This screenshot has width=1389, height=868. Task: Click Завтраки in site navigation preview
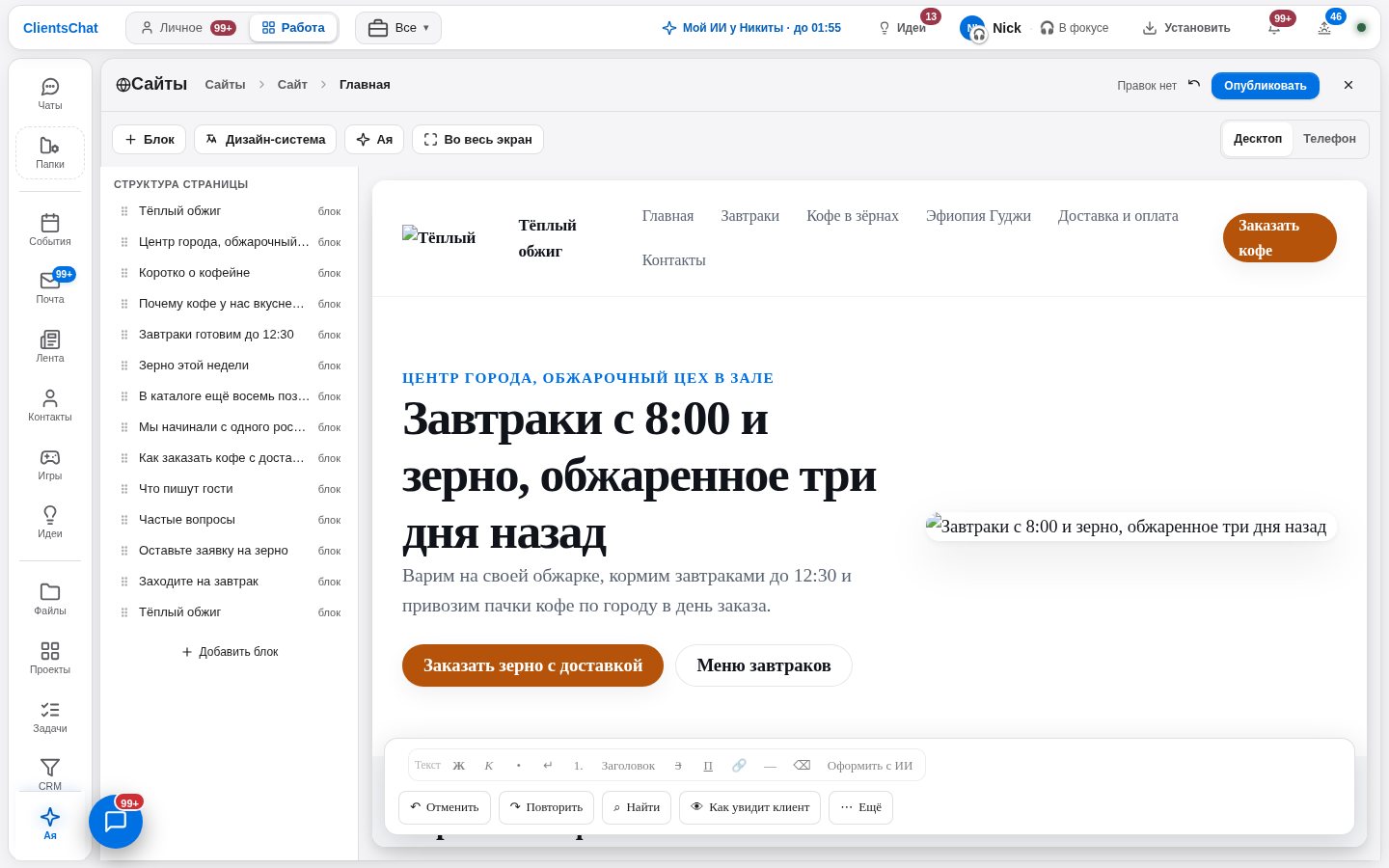tap(749, 216)
